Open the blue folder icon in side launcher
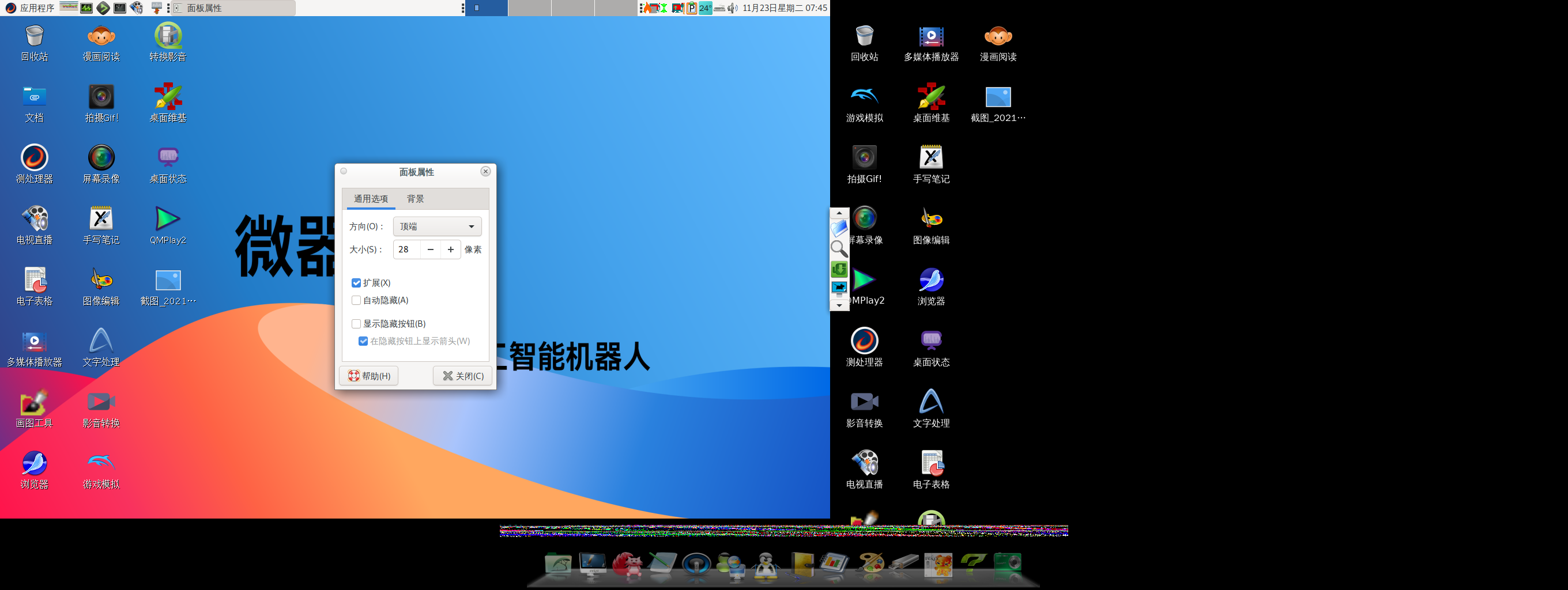1568x590 pixels. coord(839,229)
